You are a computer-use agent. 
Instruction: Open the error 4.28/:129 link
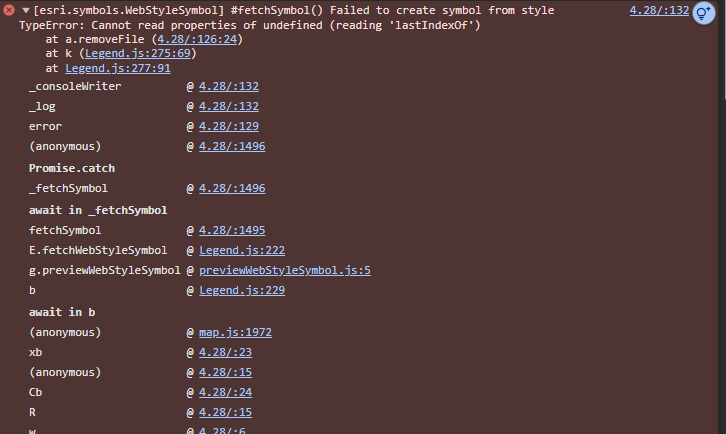[x=229, y=126]
